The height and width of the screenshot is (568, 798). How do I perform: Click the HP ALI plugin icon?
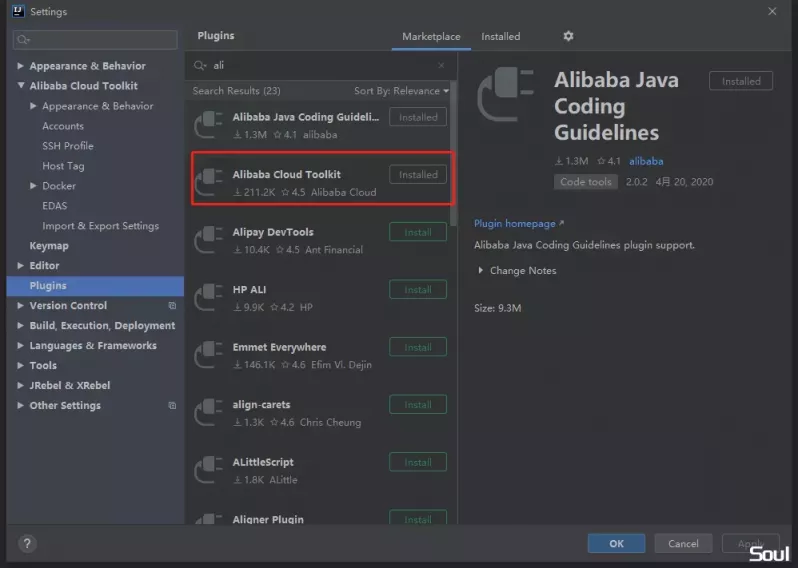209,297
